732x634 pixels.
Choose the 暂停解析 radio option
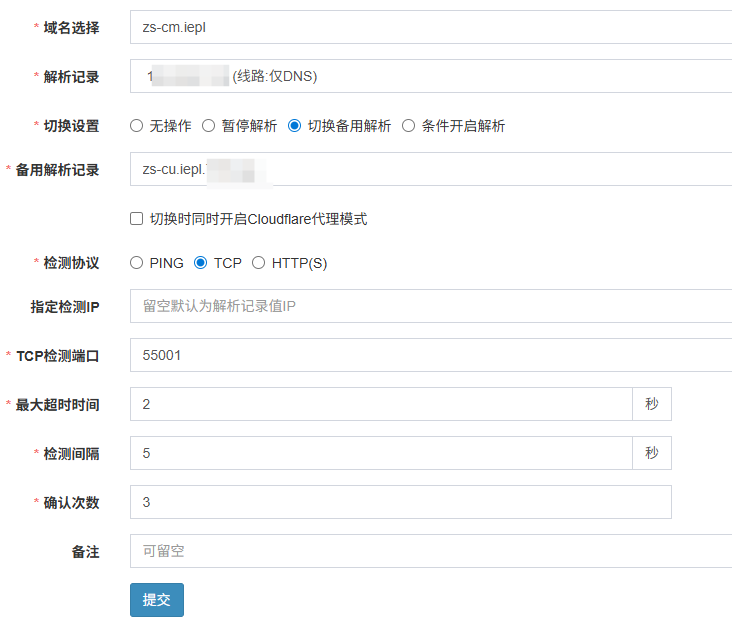click(209, 126)
